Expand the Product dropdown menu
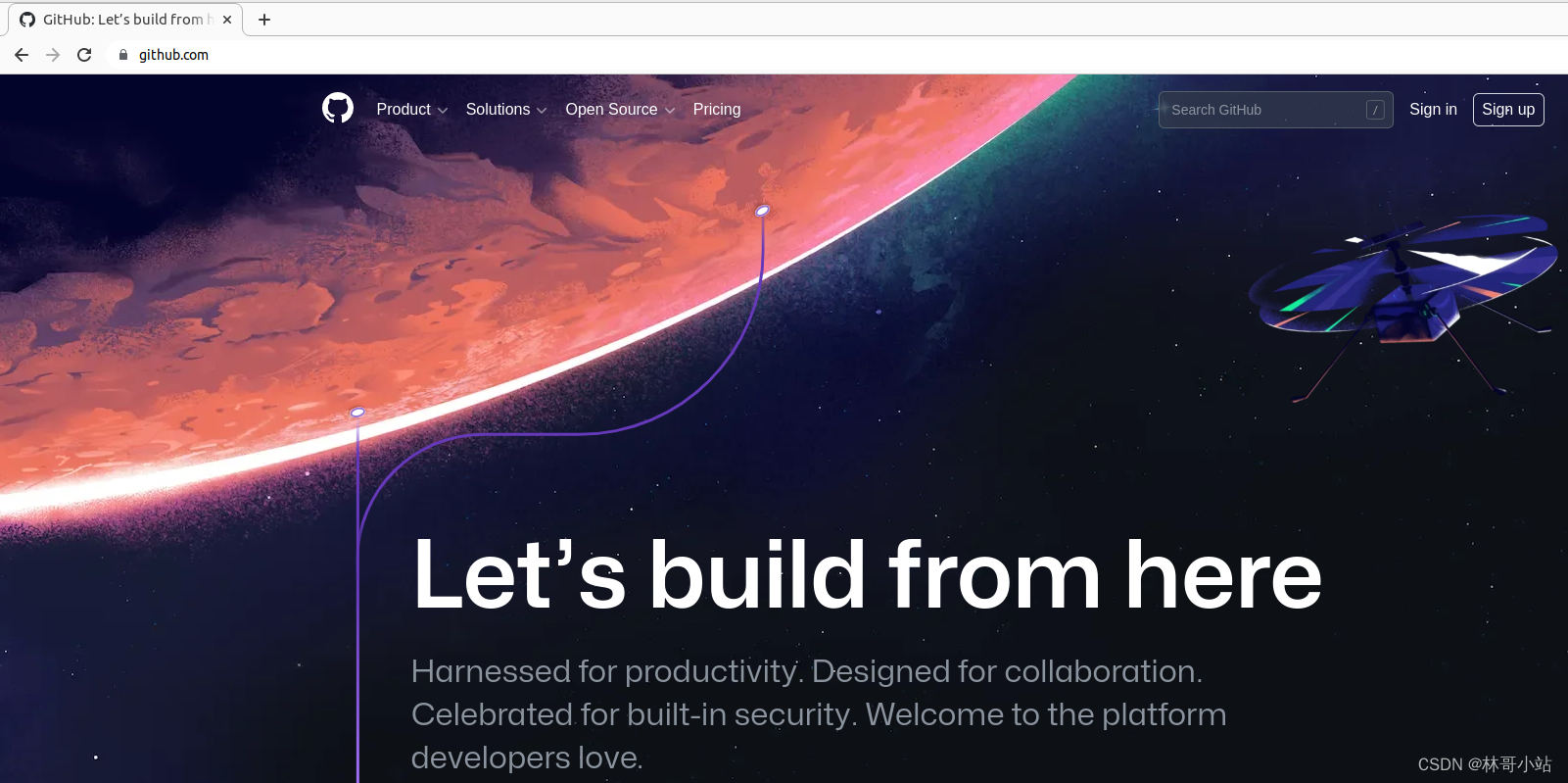The height and width of the screenshot is (783, 1568). [x=412, y=110]
